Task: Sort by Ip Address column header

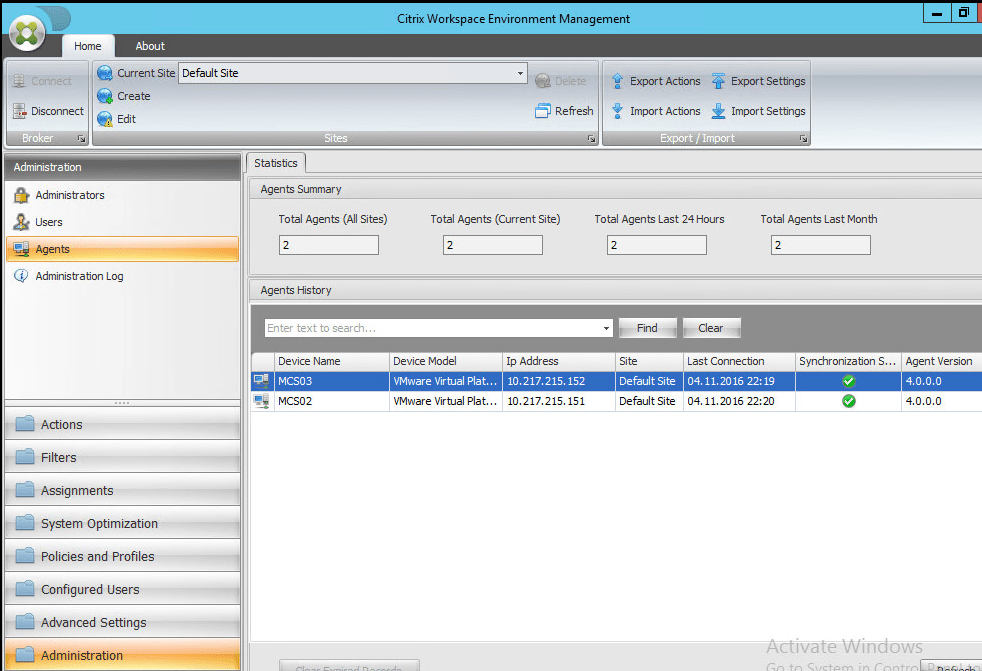Action: 559,361
